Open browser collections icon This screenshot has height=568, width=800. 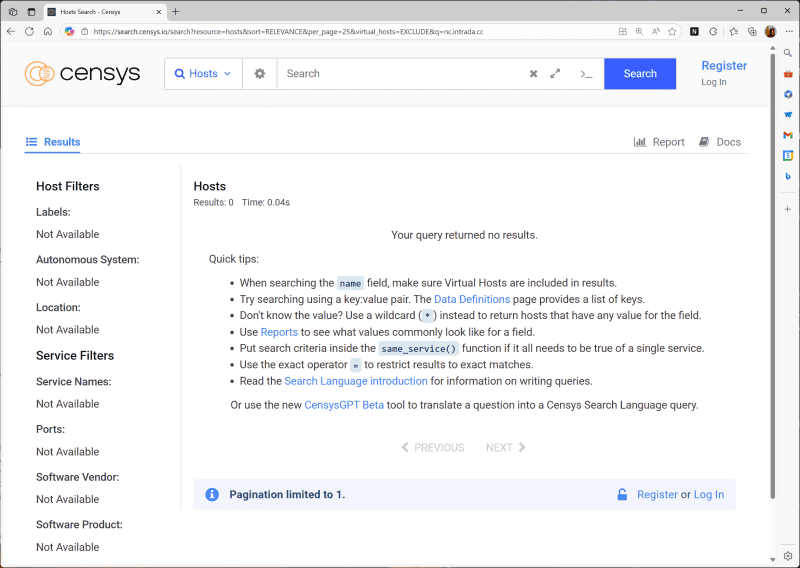coord(752,31)
